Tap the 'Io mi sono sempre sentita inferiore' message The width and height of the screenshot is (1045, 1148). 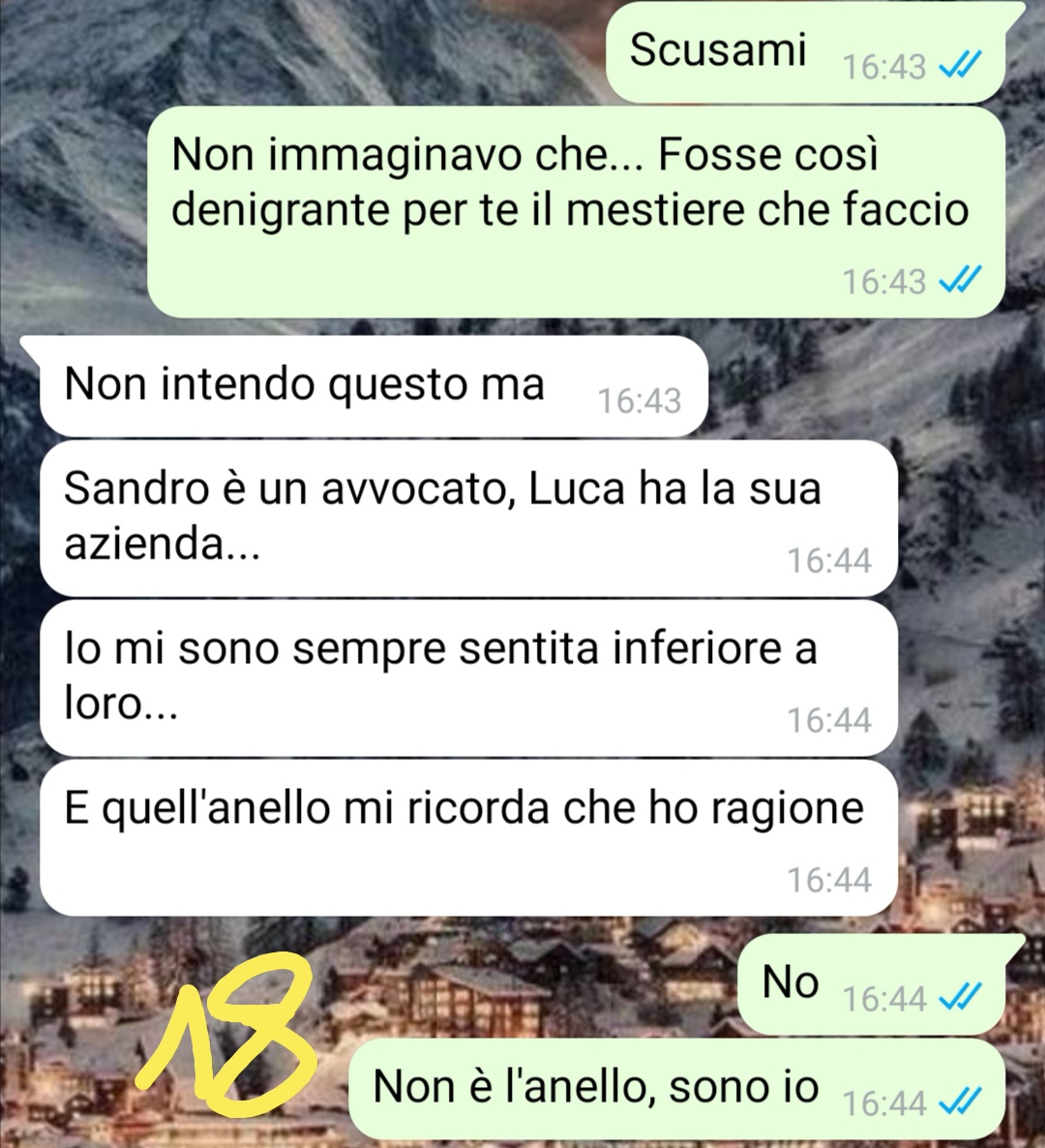[x=468, y=678]
